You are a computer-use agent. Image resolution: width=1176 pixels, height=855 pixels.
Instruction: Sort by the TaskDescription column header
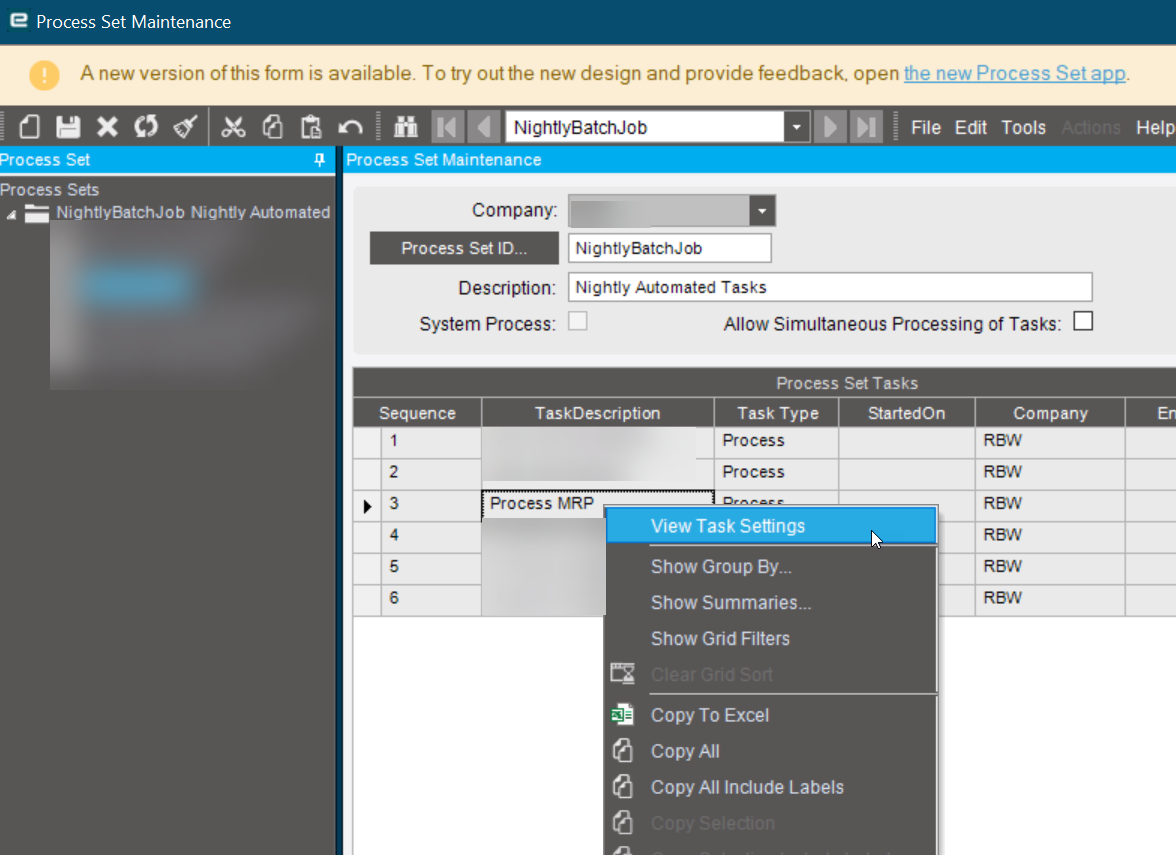click(597, 412)
